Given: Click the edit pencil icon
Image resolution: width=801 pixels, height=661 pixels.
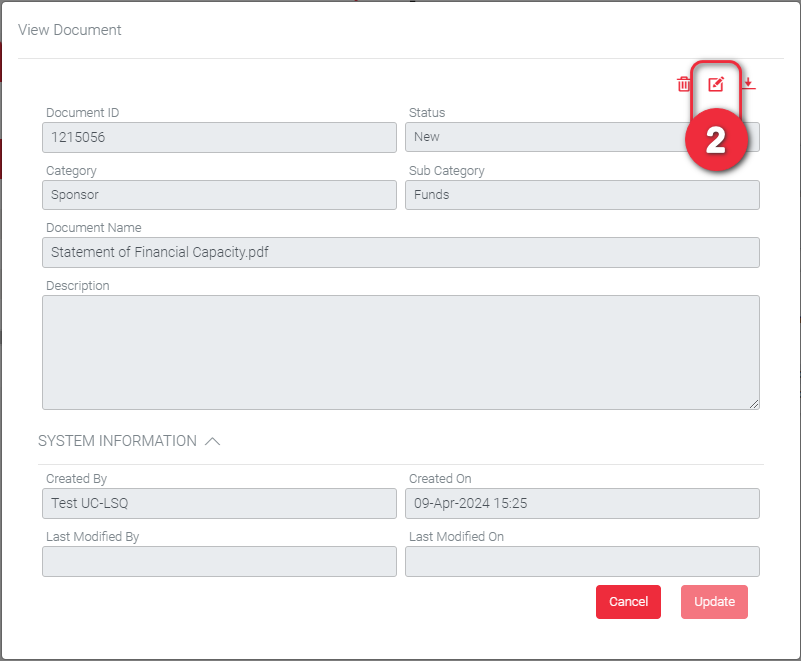Looking at the screenshot, I should click(716, 85).
